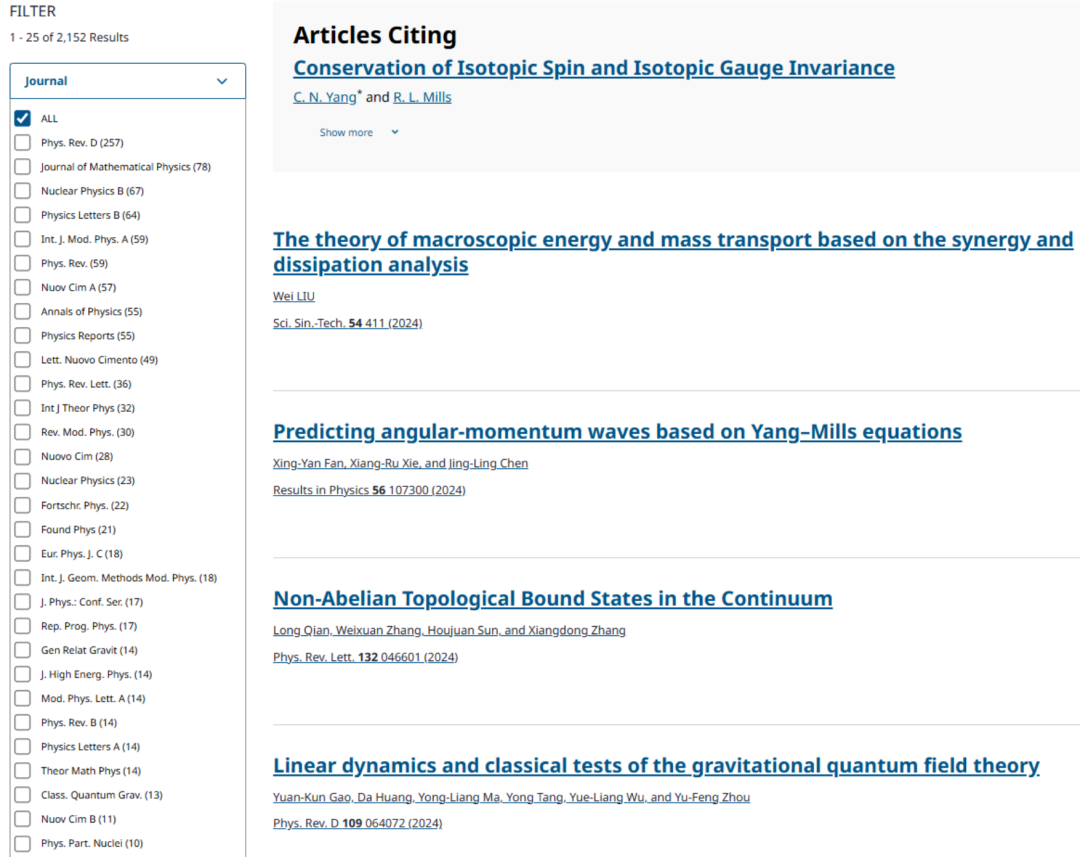
Task: Check the Phys. Rev. D (257) filter
Action: (23, 143)
